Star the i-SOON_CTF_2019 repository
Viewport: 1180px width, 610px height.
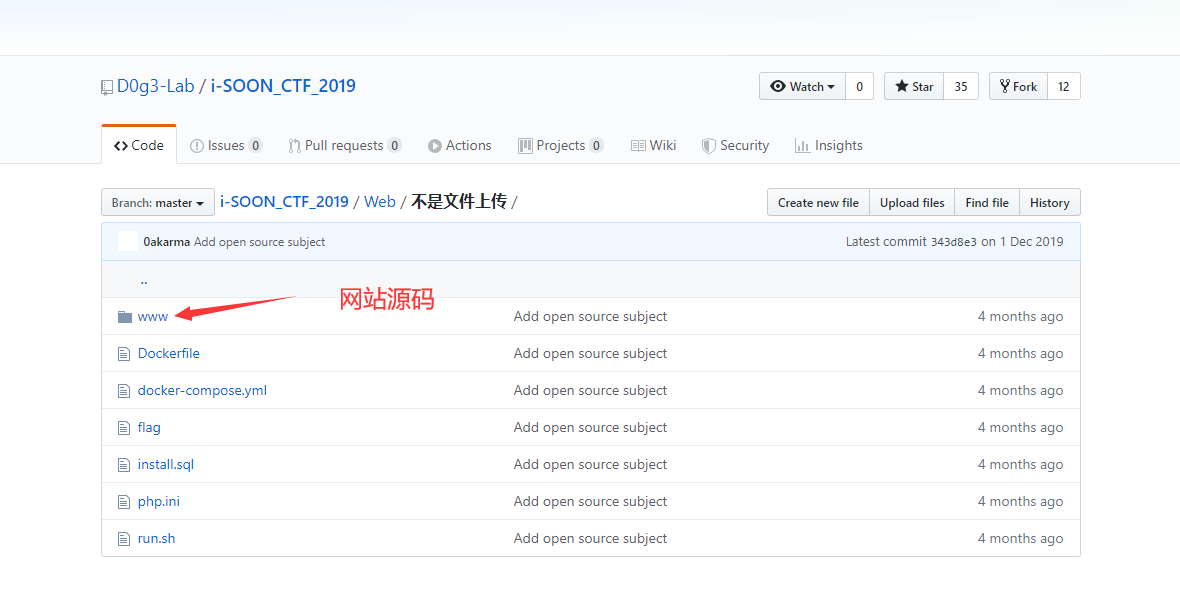[x=914, y=86]
